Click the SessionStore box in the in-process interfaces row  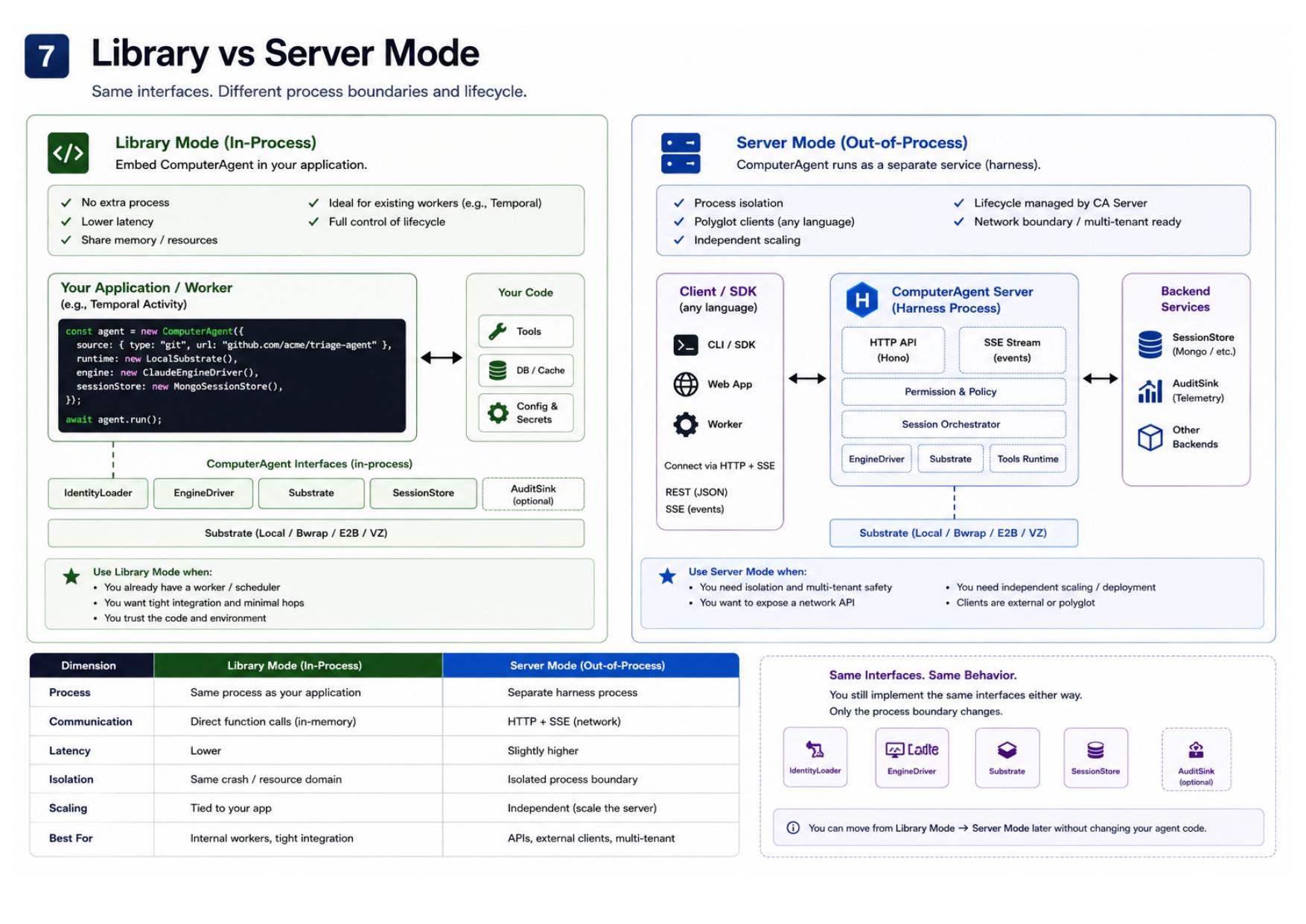pos(423,493)
